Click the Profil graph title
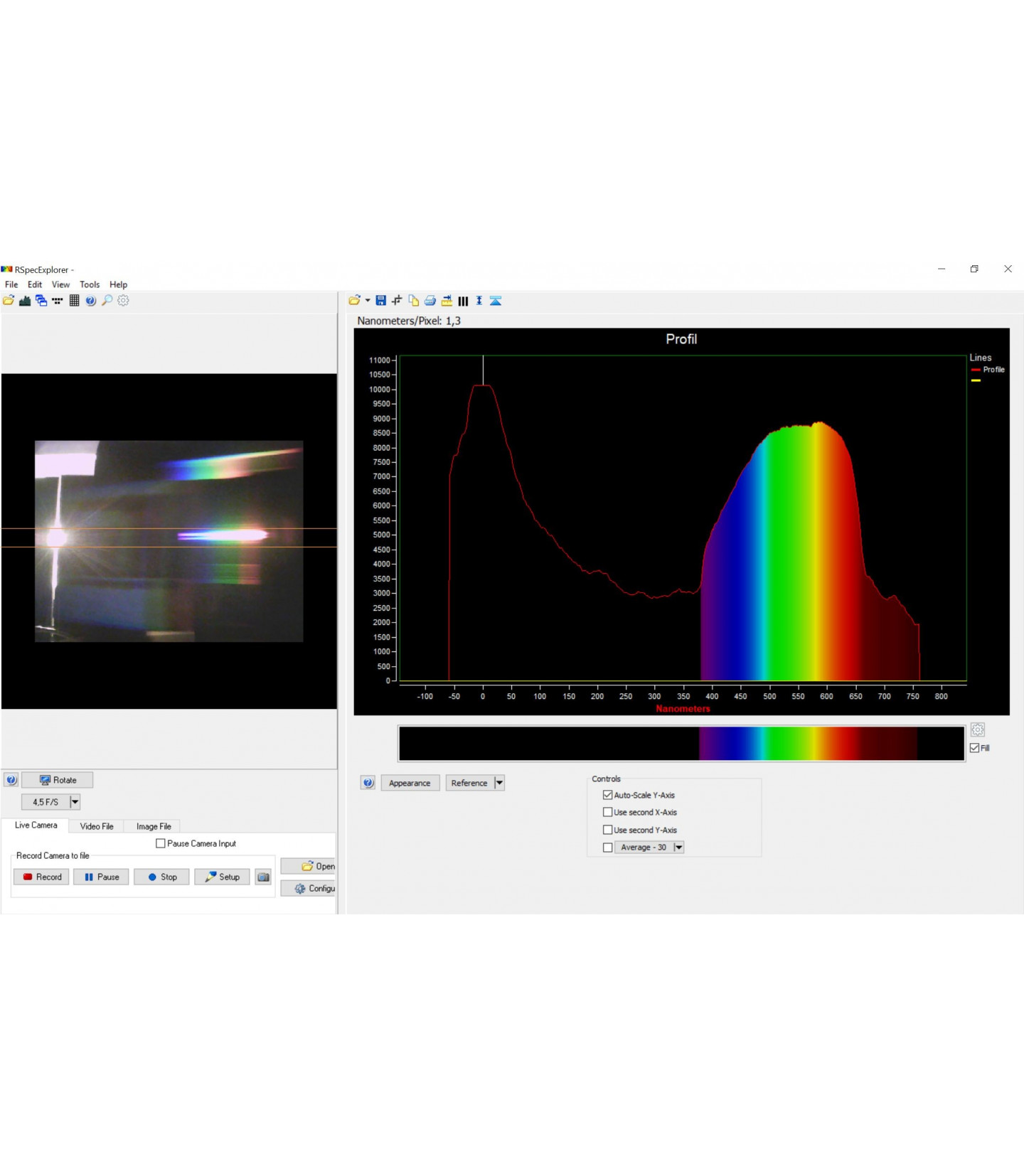Image resolution: width=1024 pixels, height=1176 pixels. pos(681,339)
